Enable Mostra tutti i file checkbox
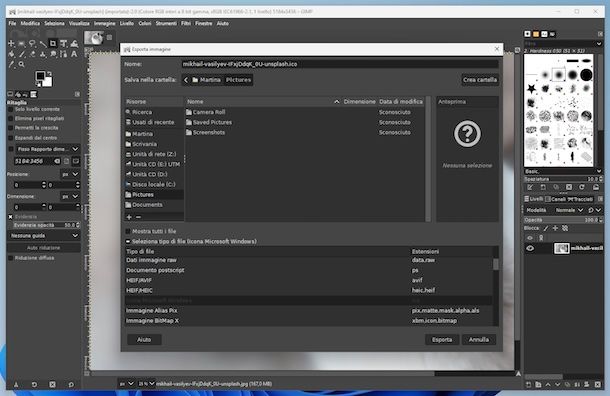The image size is (610, 396). (x=128, y=231)
